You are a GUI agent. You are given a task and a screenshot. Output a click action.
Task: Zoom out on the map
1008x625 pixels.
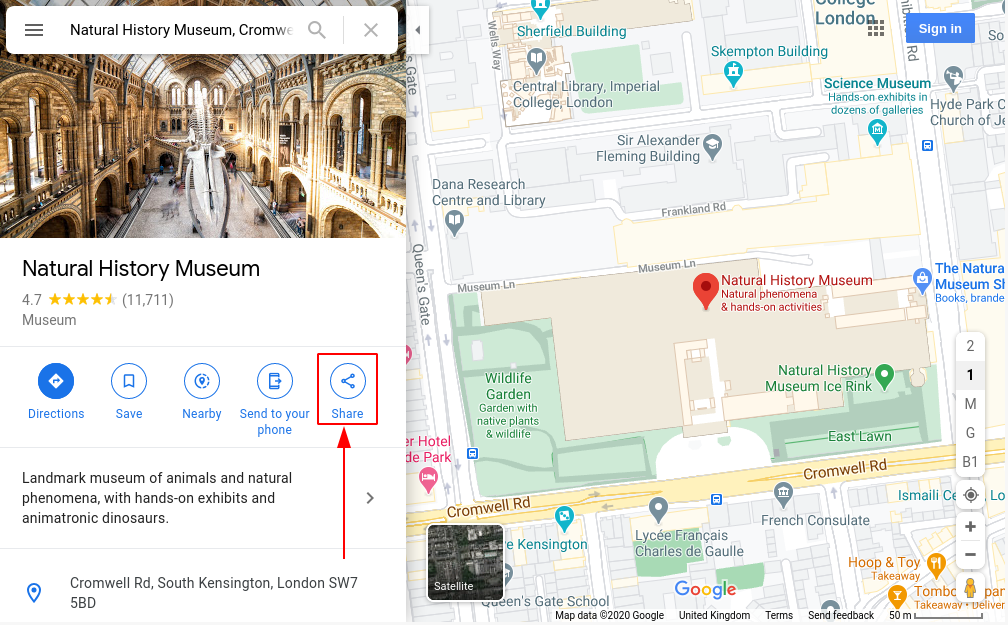tap(971, 554)
